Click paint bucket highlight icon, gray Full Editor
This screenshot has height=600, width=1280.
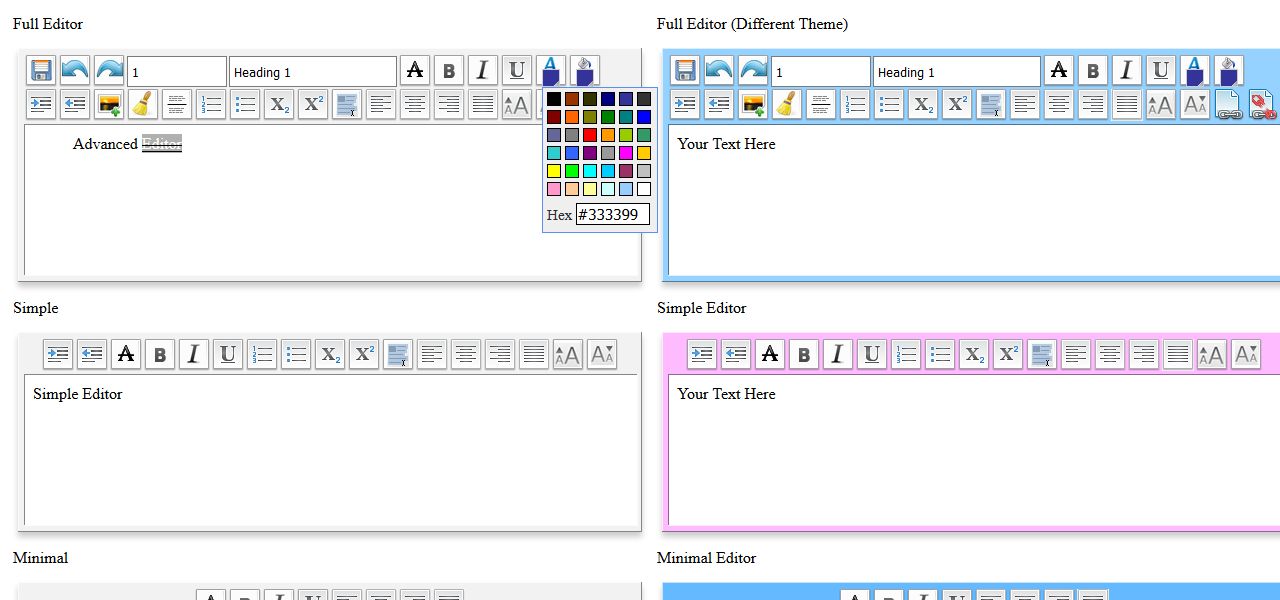(x=585, y=71)
